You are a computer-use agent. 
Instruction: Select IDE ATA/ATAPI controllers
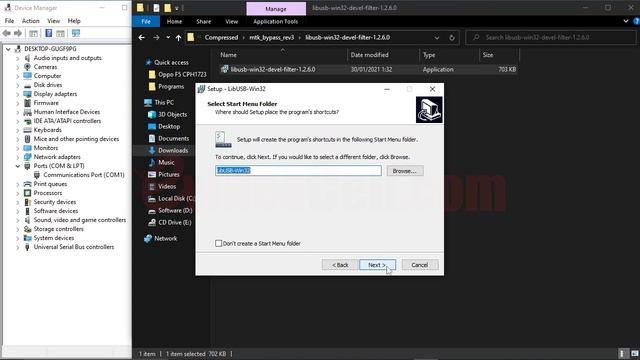coord(67,121)
